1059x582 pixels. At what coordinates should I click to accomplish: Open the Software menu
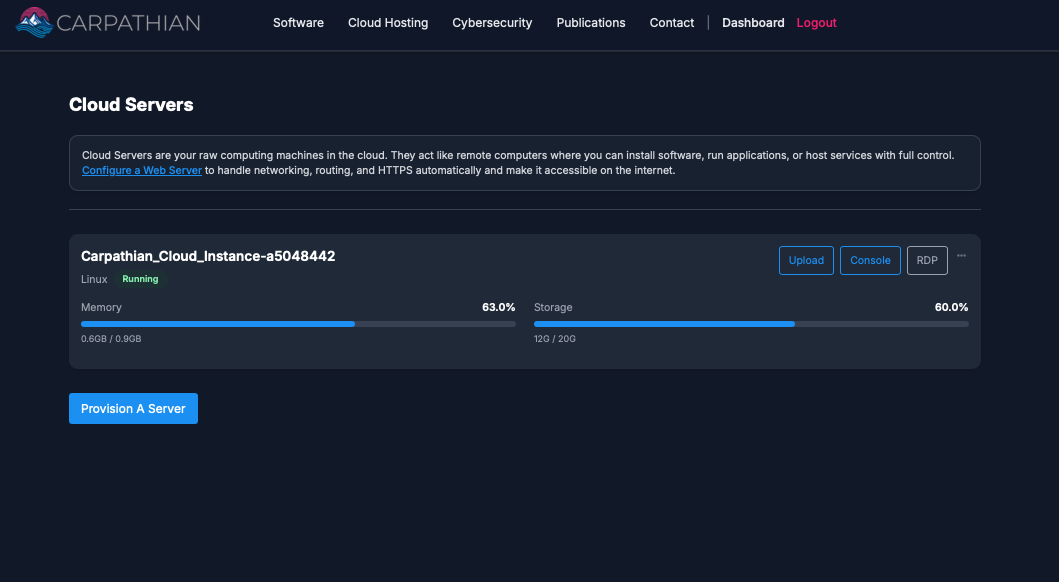pyautogui.click(x=298, y=22)
